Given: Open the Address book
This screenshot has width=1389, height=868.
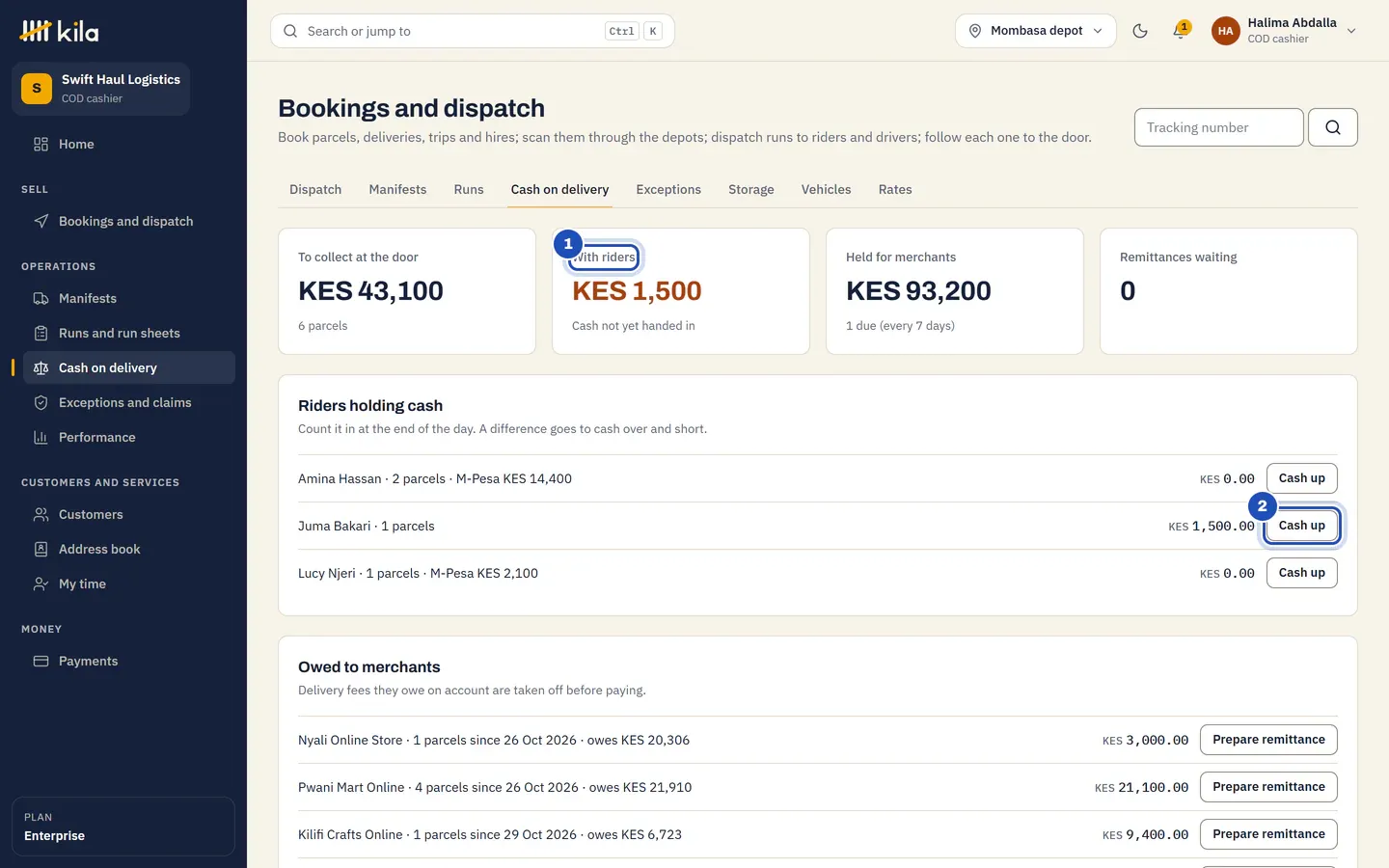Looking at the screenshot, I should click(x=129, y=549).
